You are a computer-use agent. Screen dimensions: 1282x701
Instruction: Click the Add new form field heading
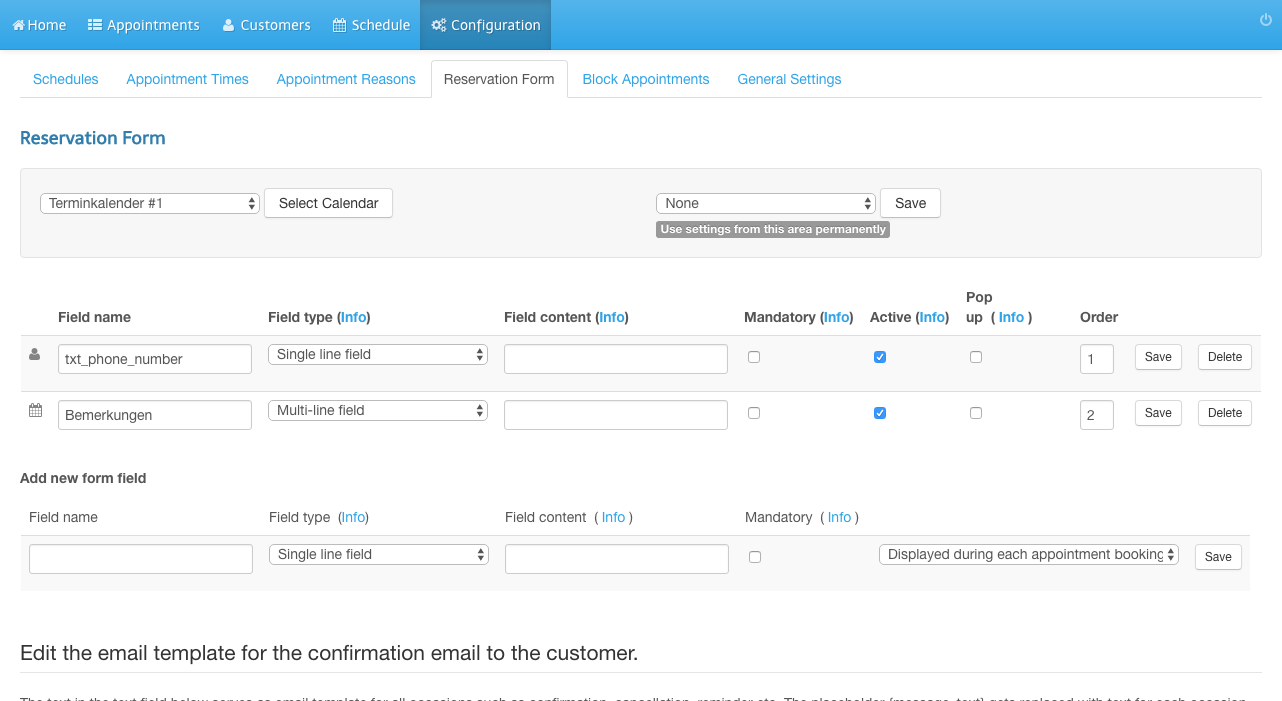pyautogui.click(x=83, y=478)
